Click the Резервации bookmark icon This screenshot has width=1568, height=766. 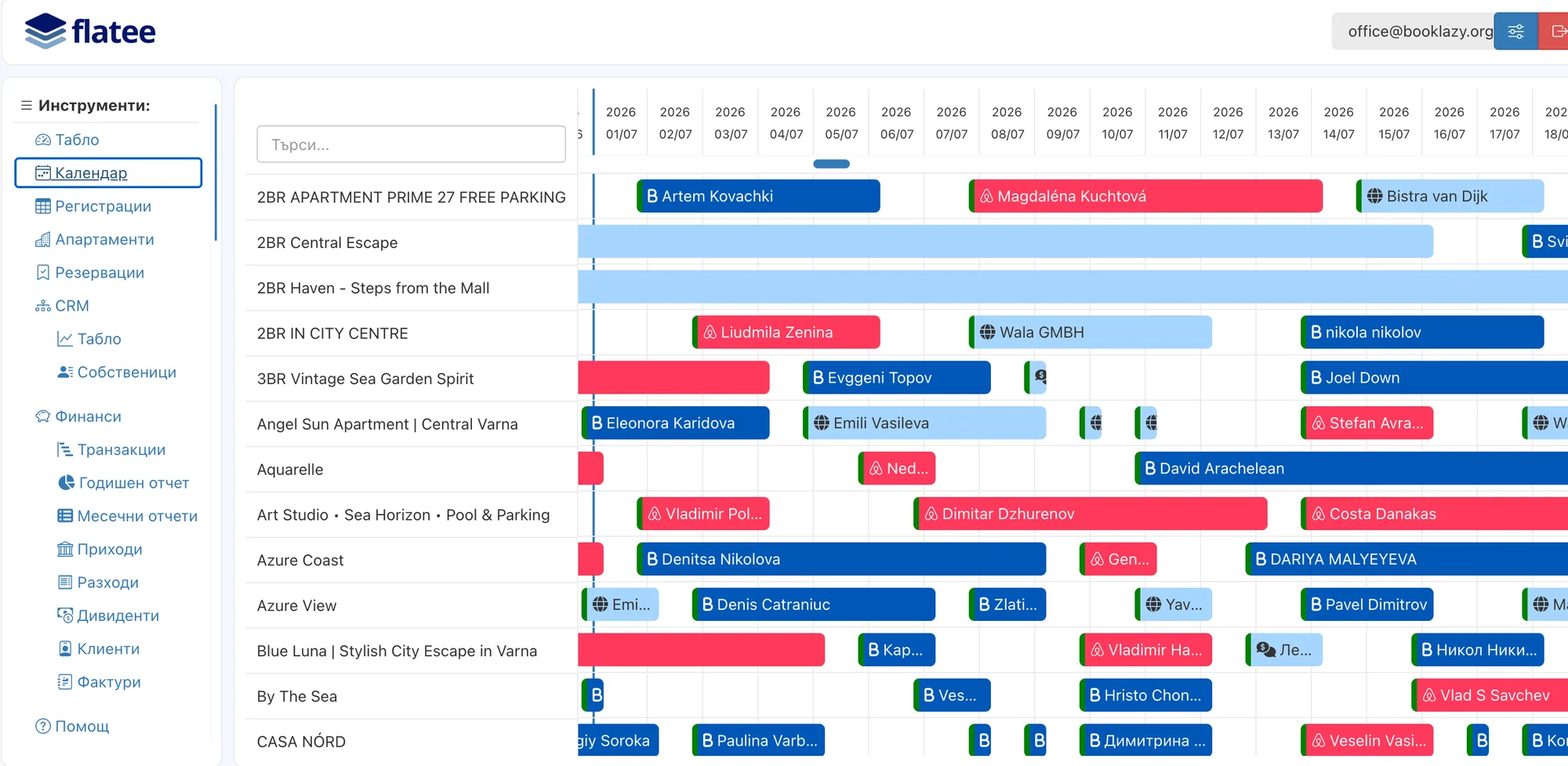pyautogui.click(x=43, y=272)
